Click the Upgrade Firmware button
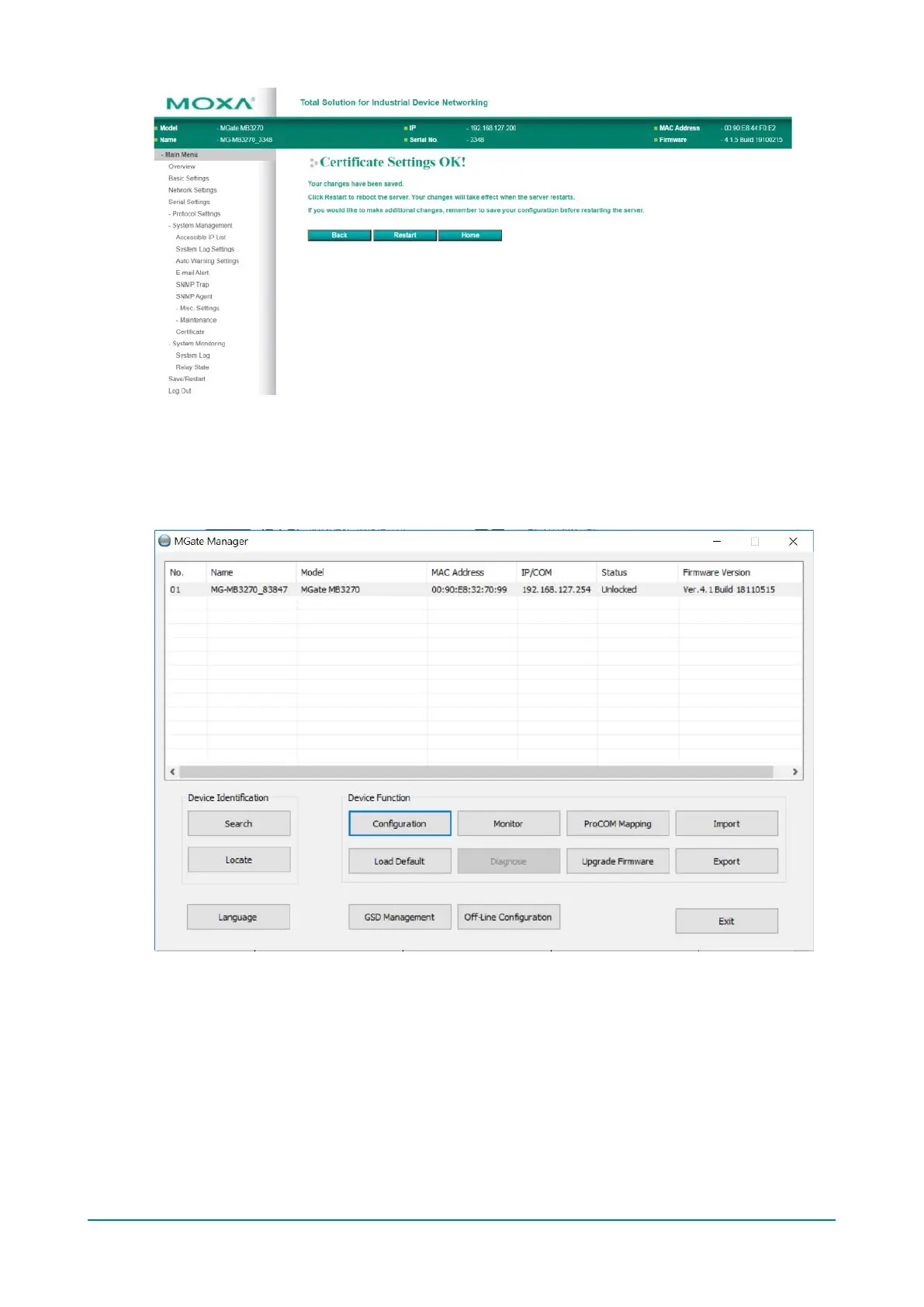Viewport: 924px width, 1307px height. point(618,862)
